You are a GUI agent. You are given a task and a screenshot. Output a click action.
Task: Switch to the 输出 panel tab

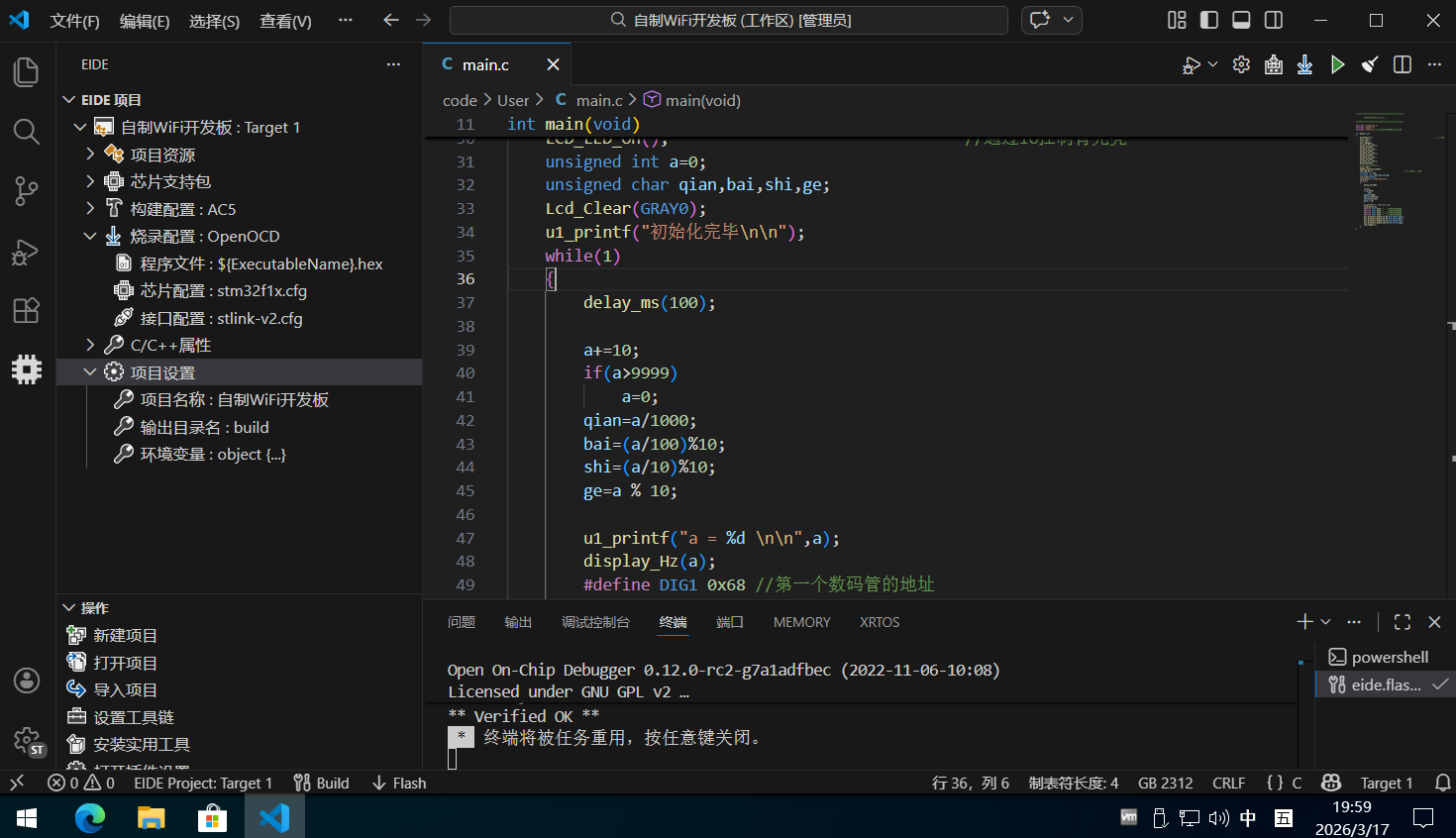pyautogui.click(x=518, y=622)
